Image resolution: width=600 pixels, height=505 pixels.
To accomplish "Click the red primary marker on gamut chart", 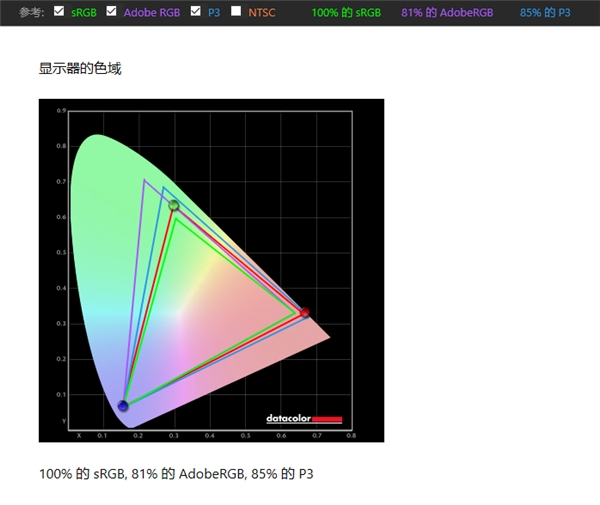I will [305, 312].
